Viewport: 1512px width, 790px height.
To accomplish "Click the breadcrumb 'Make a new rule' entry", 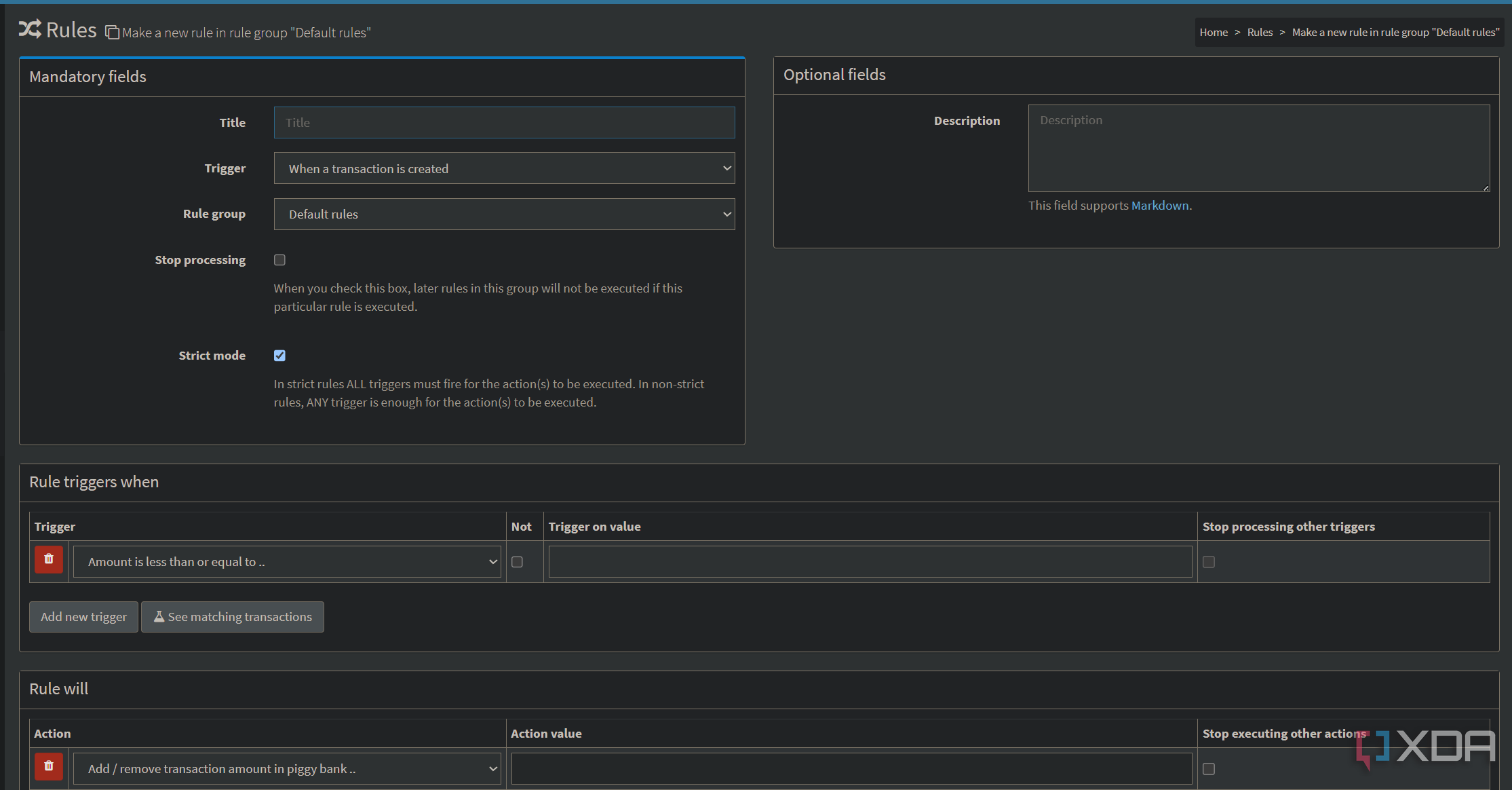I will click(x=1395, y=32).
